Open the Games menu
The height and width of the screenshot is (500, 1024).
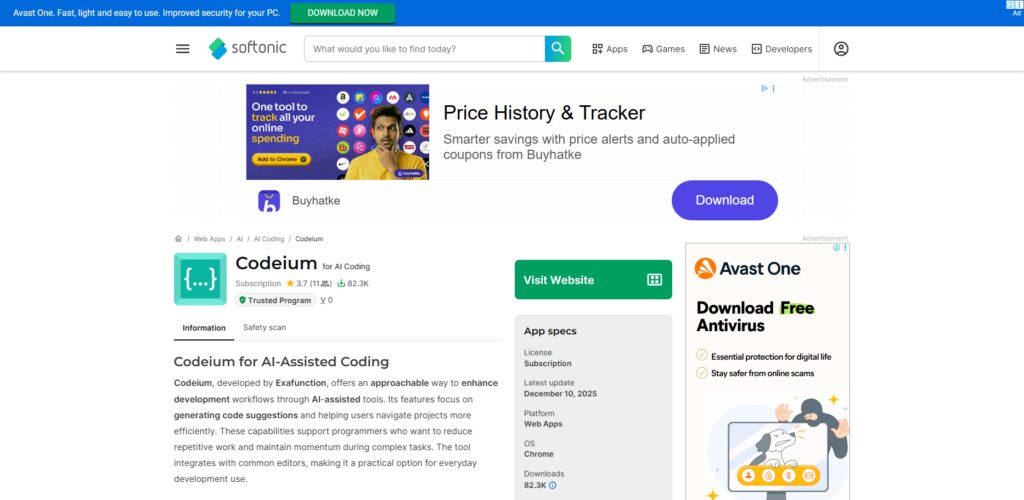click(x=663, y=49)
